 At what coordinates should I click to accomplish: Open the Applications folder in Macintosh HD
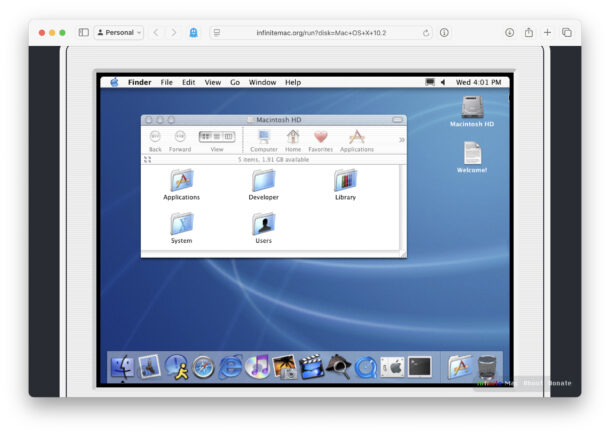coord(181,181)
